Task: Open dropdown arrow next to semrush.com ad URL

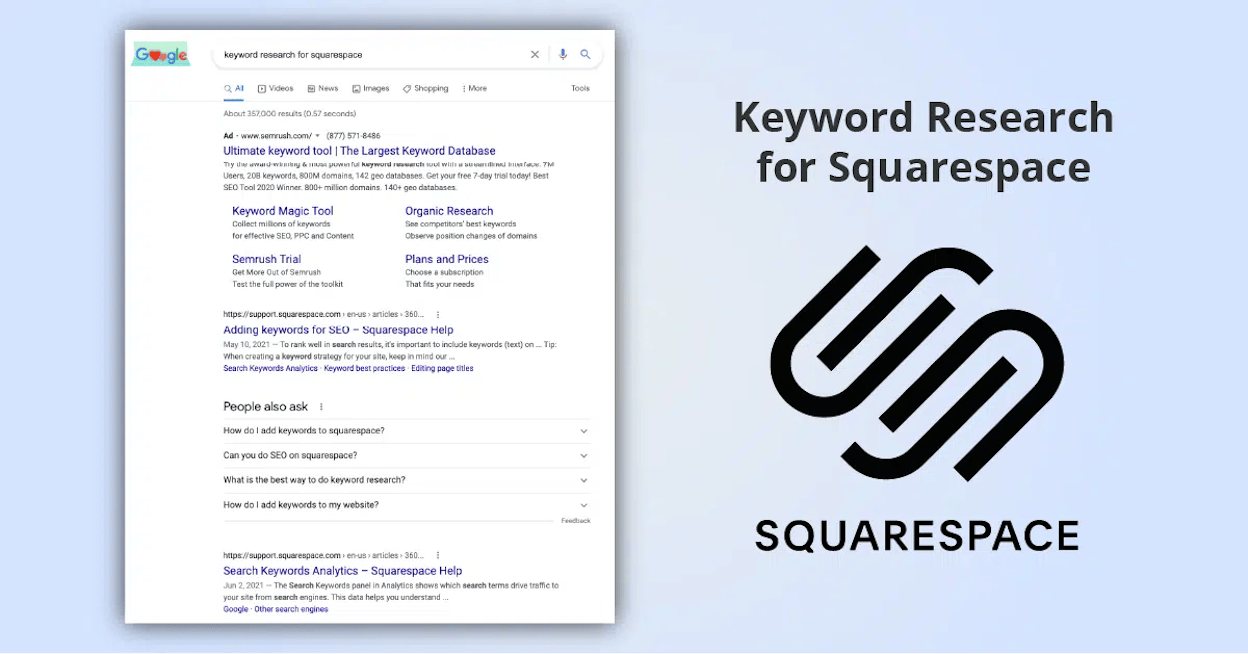Action: (317, 135)
